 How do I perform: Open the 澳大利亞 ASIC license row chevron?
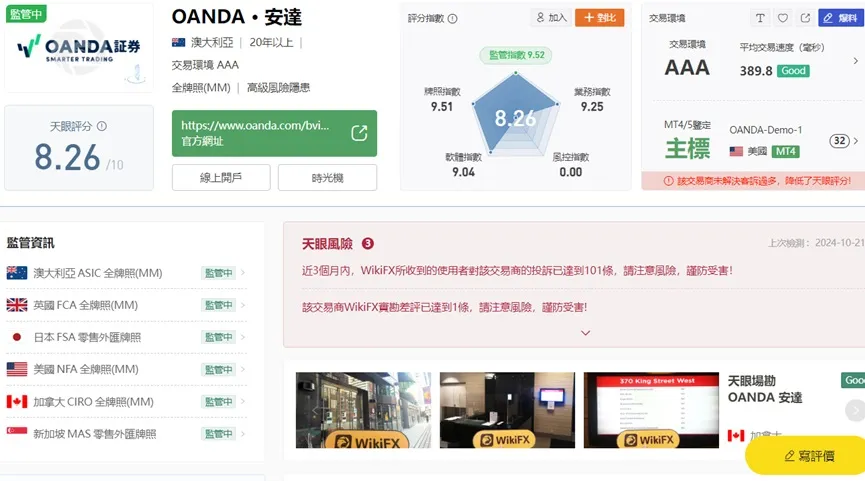pyautogui.click(x=243, y=272)
